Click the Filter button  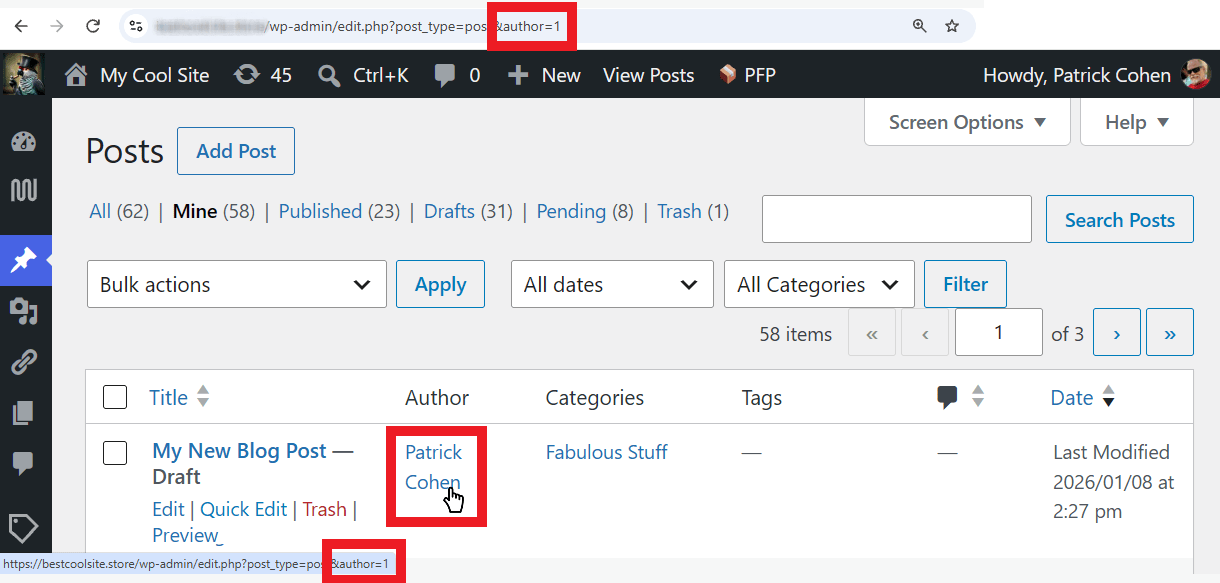click(x=965, y=284)
